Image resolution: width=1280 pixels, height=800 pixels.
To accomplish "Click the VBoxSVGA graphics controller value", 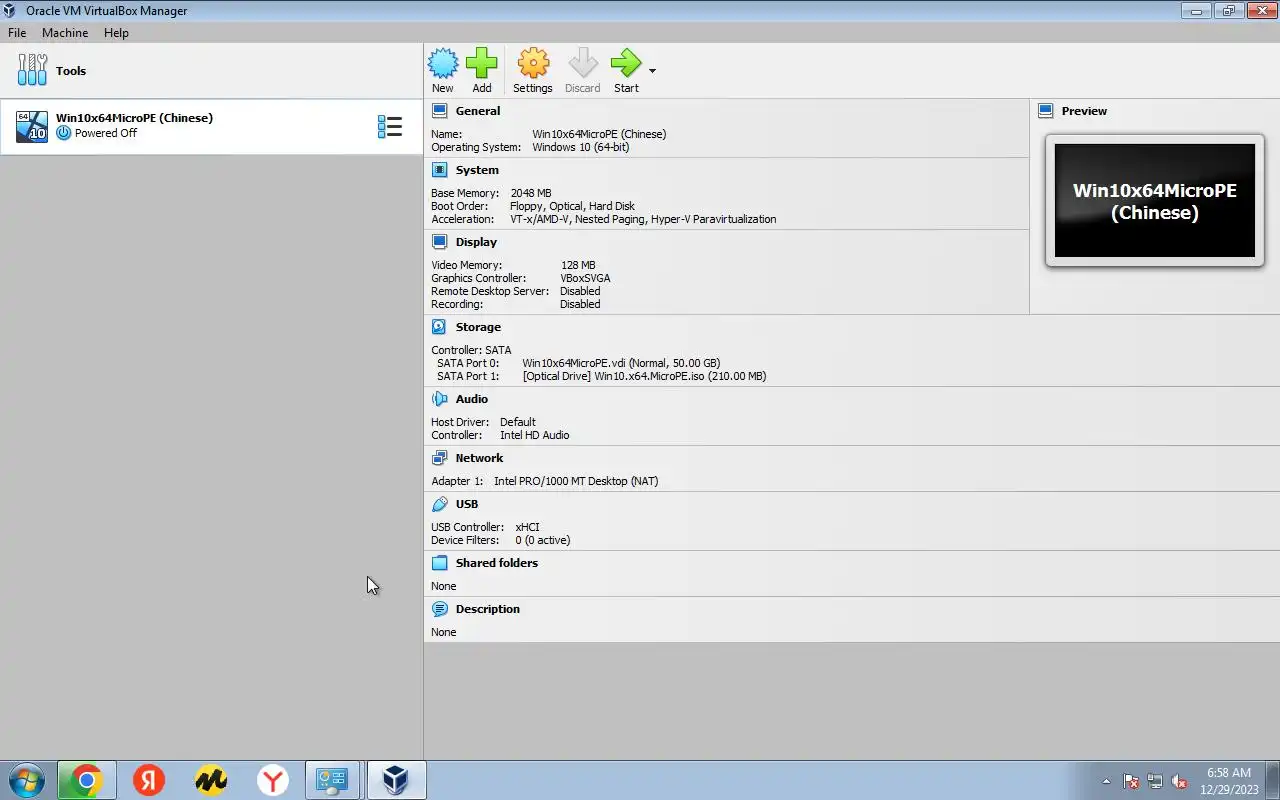I will 586,278.
